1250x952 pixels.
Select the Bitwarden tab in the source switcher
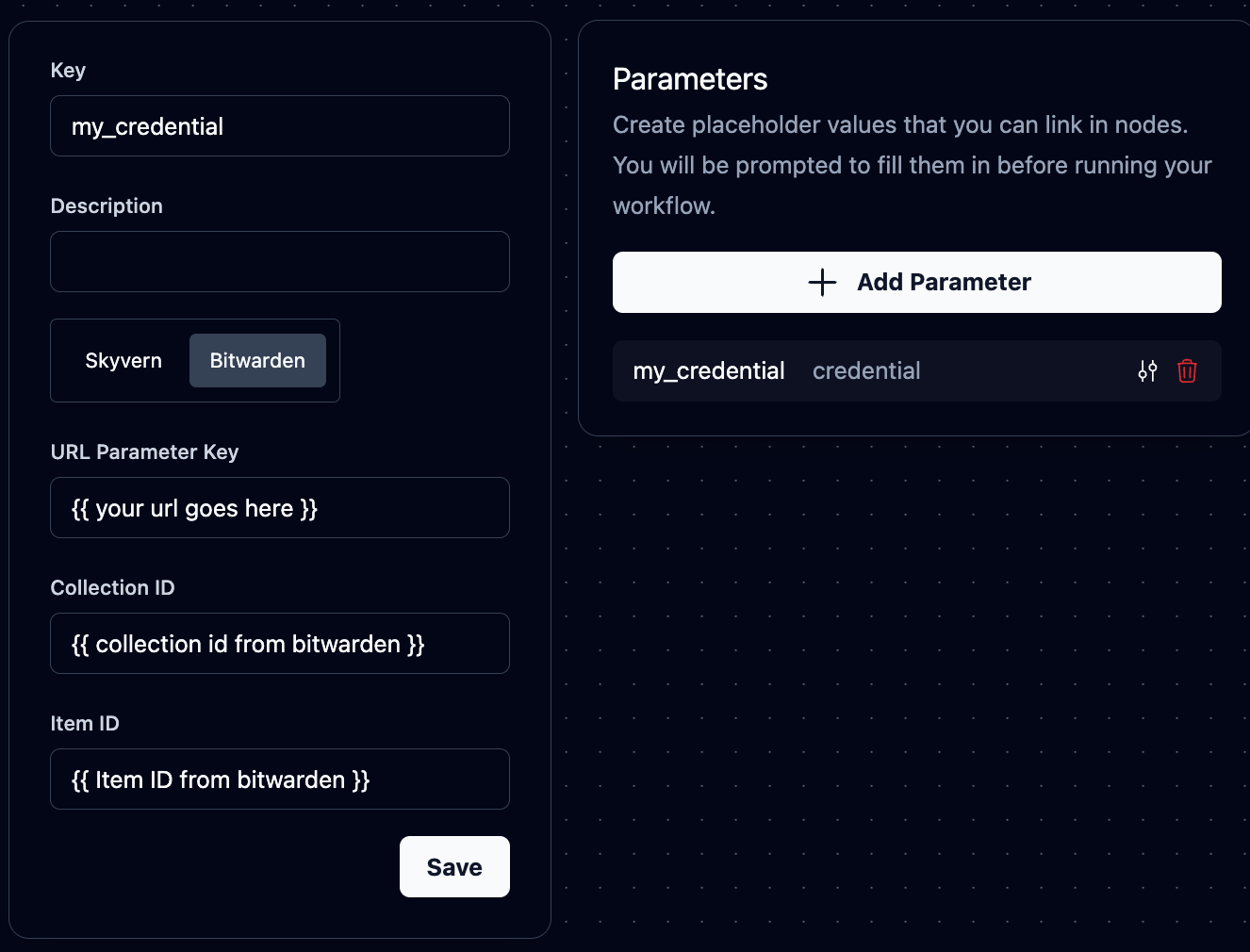[x=257, y=360]
